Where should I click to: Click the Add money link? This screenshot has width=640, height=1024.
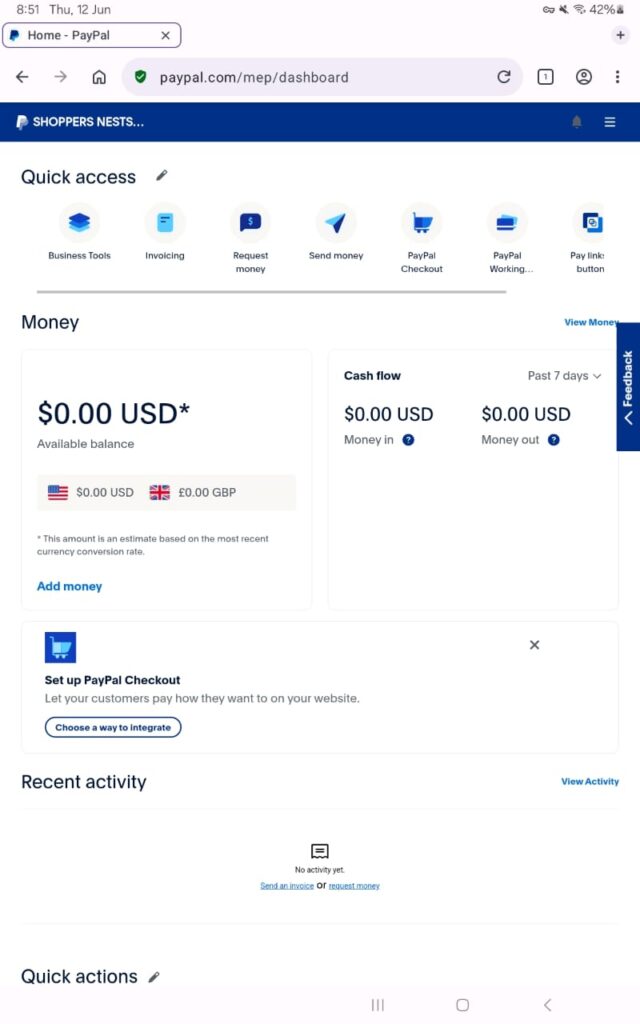coord(69,586)
